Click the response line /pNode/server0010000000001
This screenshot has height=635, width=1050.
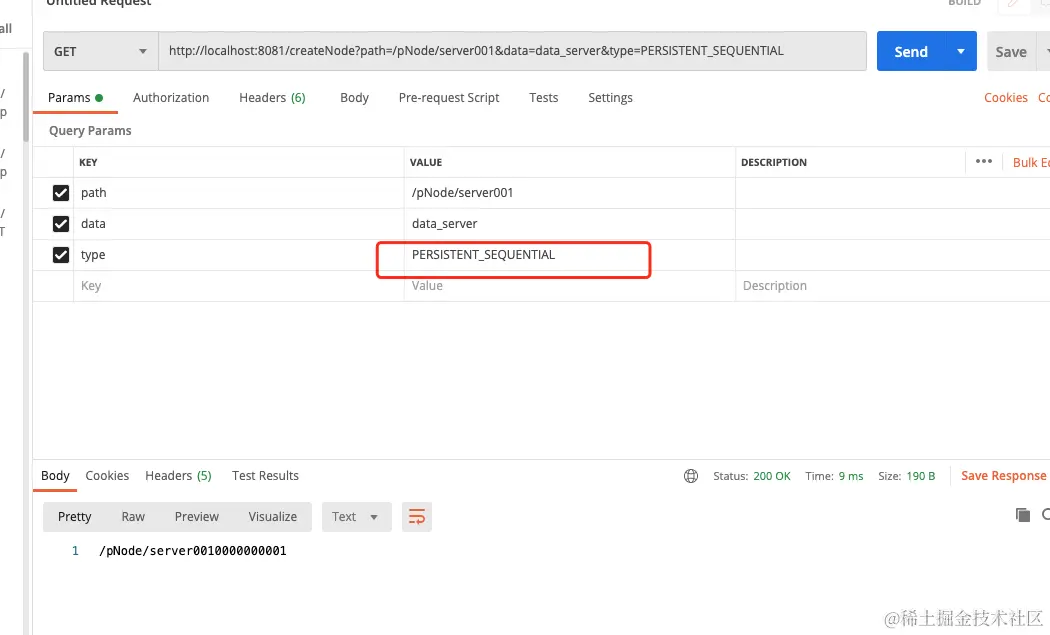click(x=193, y=551)
